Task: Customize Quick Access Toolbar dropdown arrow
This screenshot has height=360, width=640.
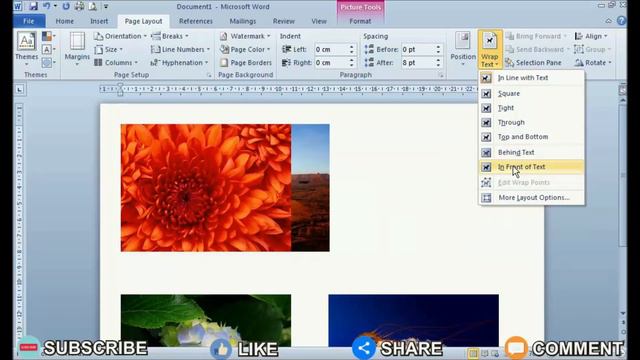Action: coord(106,7)
